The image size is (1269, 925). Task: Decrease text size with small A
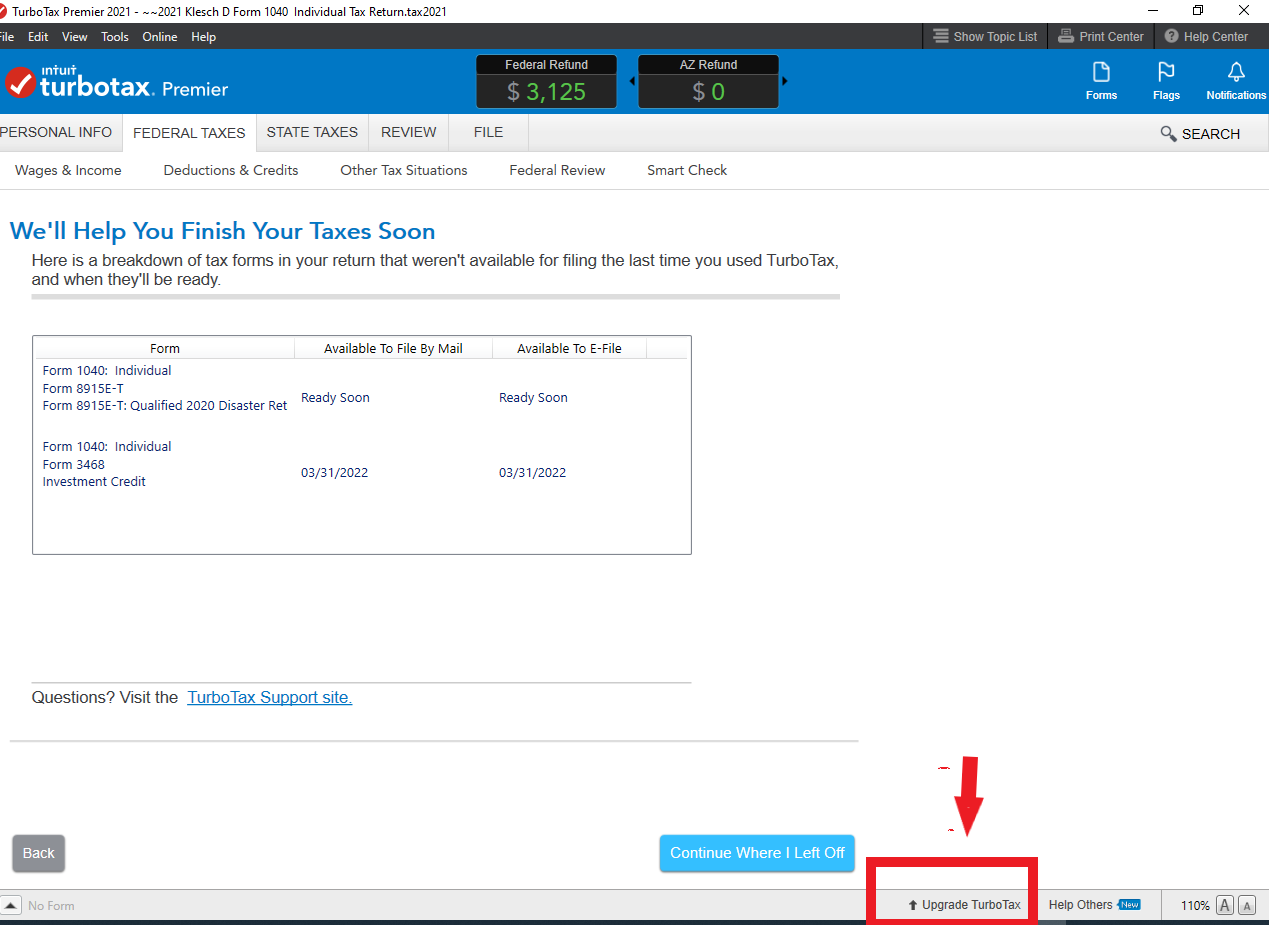pos(1247,905)
